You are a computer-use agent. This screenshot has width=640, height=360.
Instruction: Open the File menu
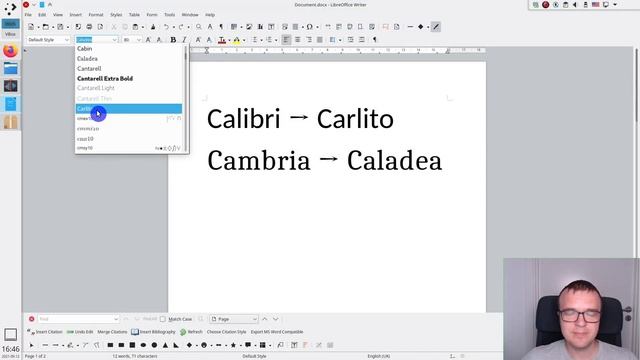28,15
